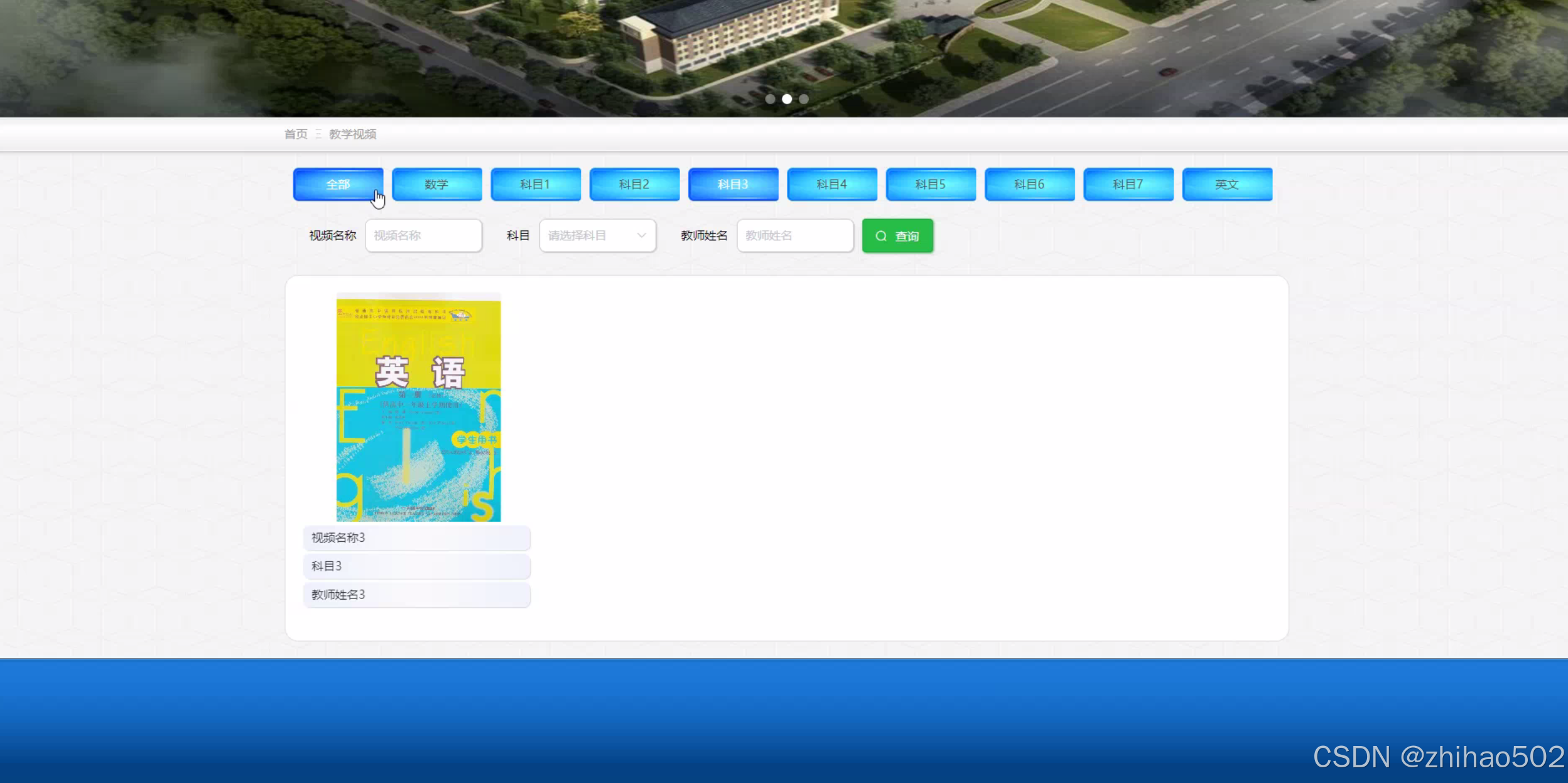The height and width of the screenshot is (783, 1568).
Task: Switch to 科目1 category
Action: click(535, 184)
